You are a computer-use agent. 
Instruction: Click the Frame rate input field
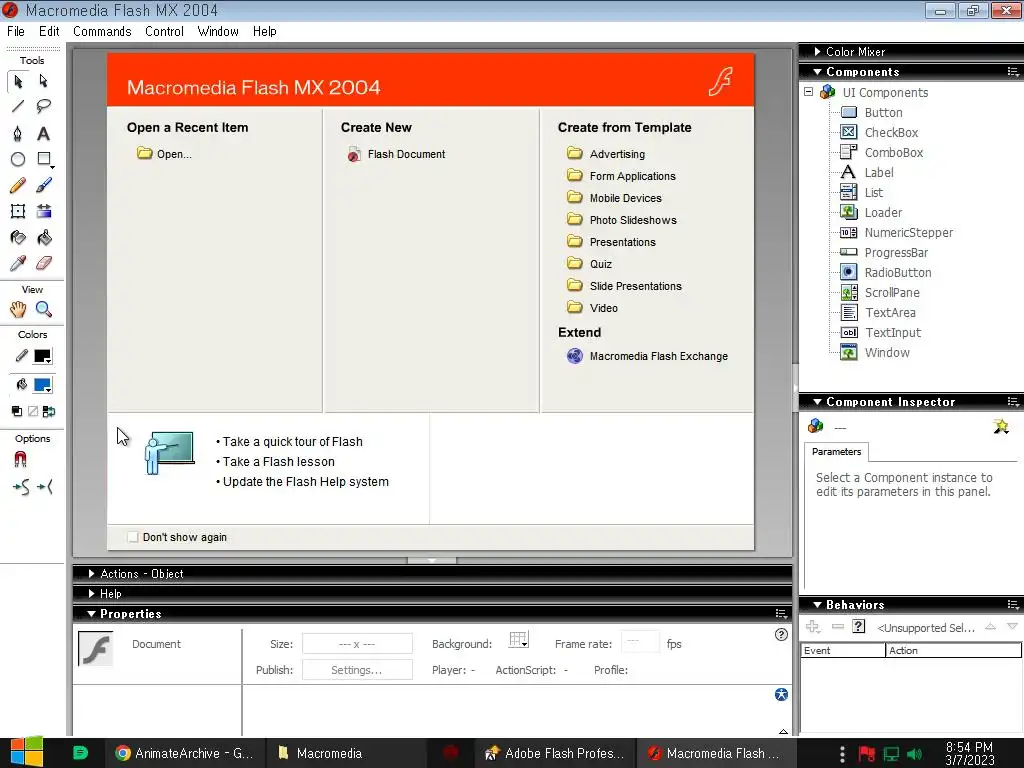pos(640,643)
